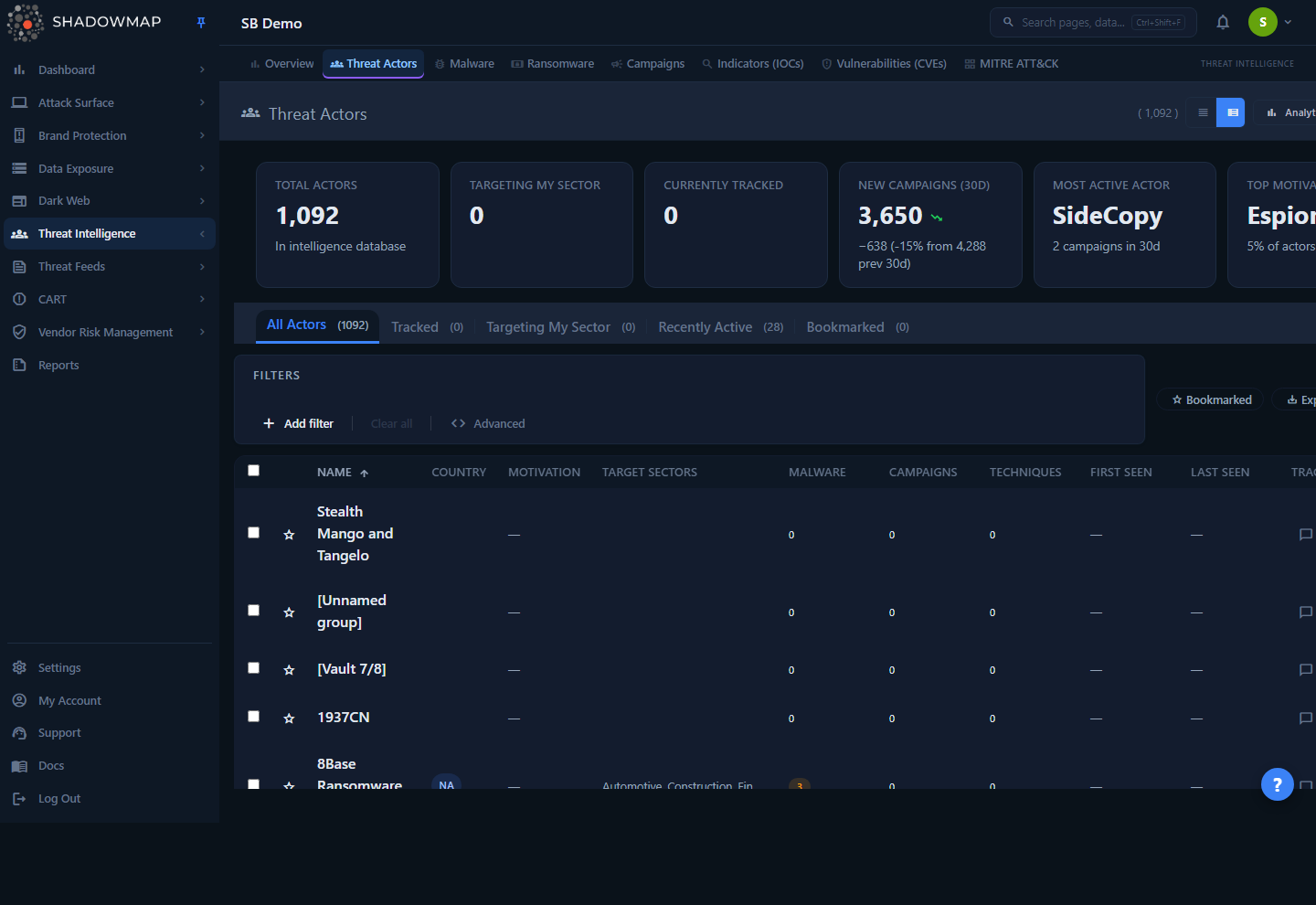Click the New Campaigns (30D) stat card

click(x=930, y=225)
